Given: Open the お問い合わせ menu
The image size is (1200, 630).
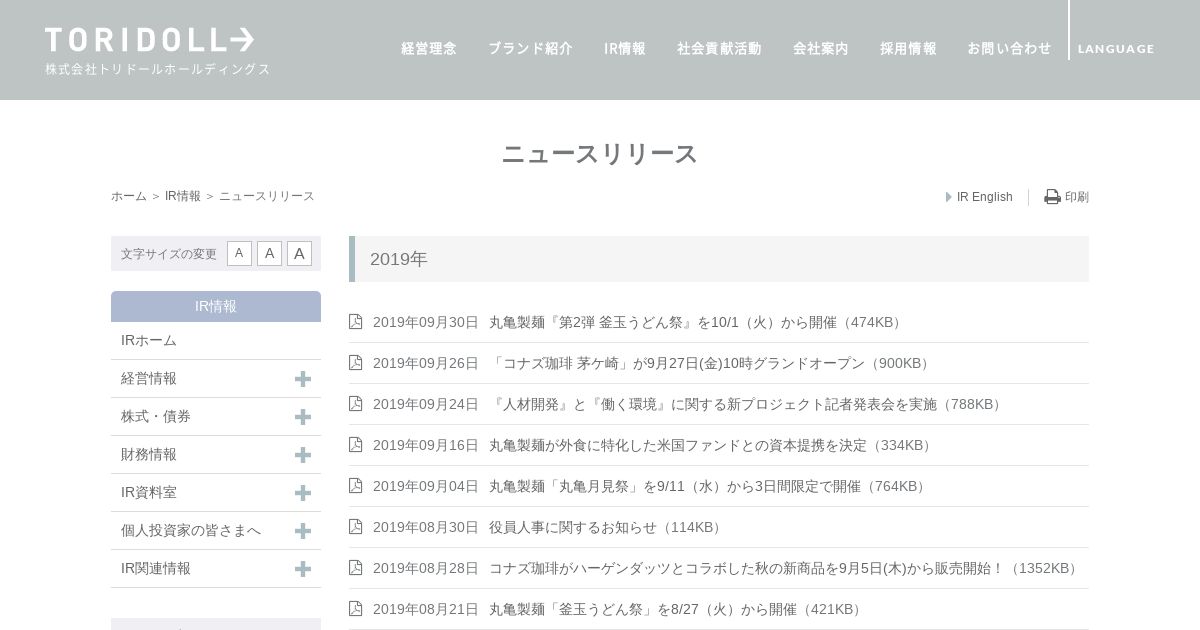Looking at the screenshot, I should [1009, 48].
